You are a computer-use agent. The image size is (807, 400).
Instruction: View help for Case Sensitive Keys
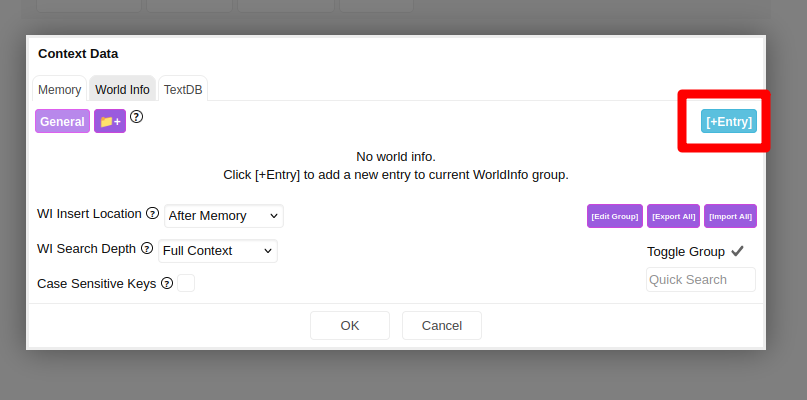click(167, 283)
